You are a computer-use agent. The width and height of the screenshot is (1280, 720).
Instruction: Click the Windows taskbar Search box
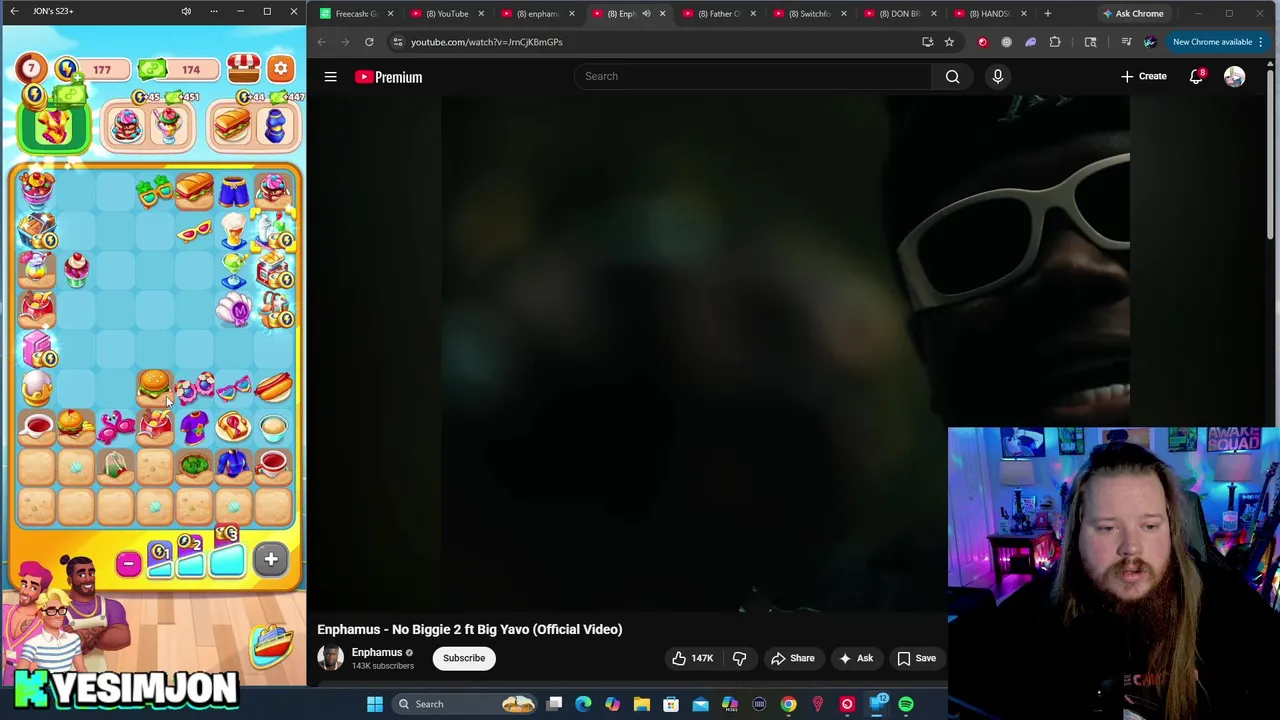point(466,704)
